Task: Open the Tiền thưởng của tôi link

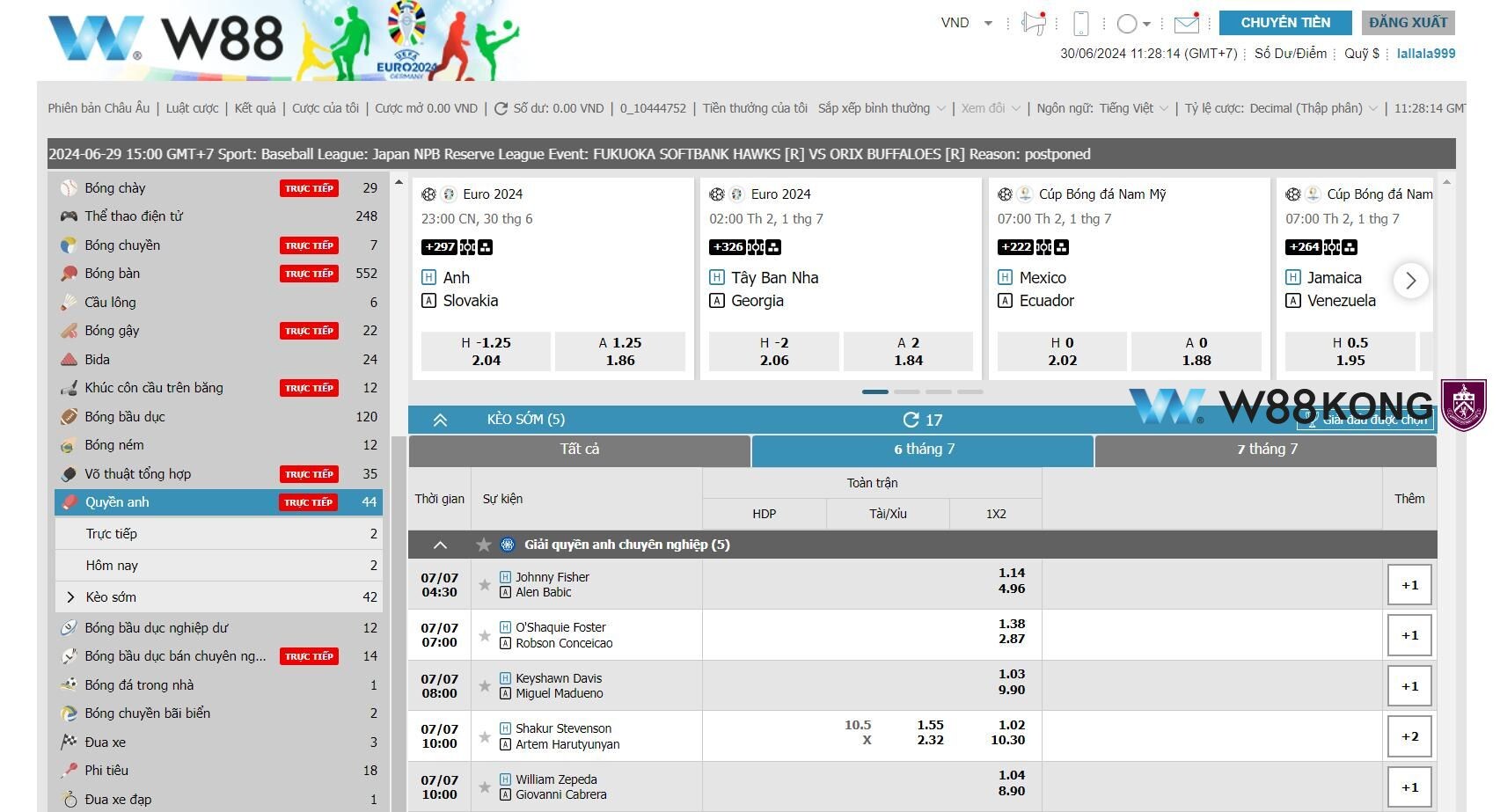Action: (x=755, y=108)
